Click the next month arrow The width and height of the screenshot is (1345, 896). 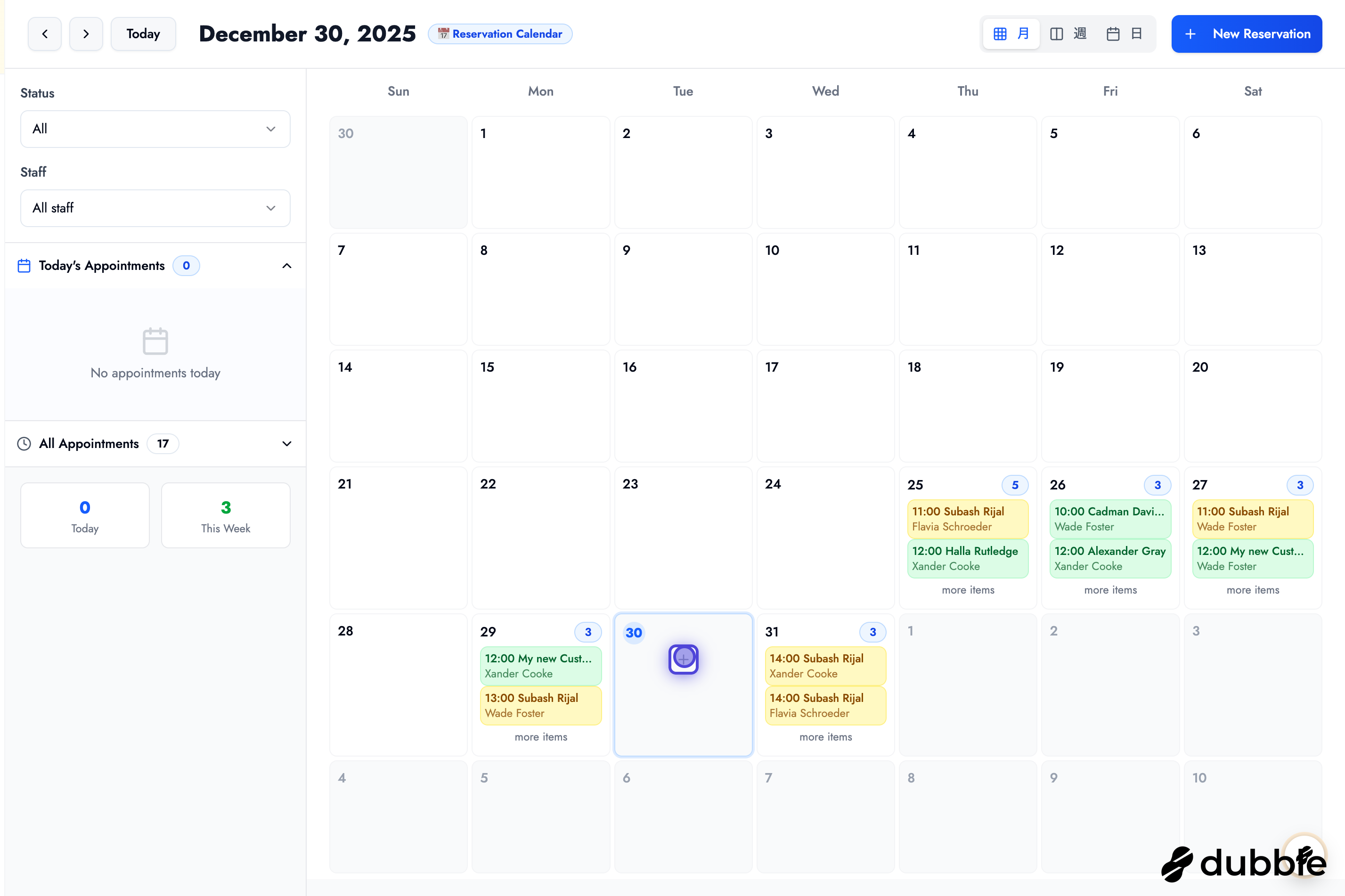point(86,34)
